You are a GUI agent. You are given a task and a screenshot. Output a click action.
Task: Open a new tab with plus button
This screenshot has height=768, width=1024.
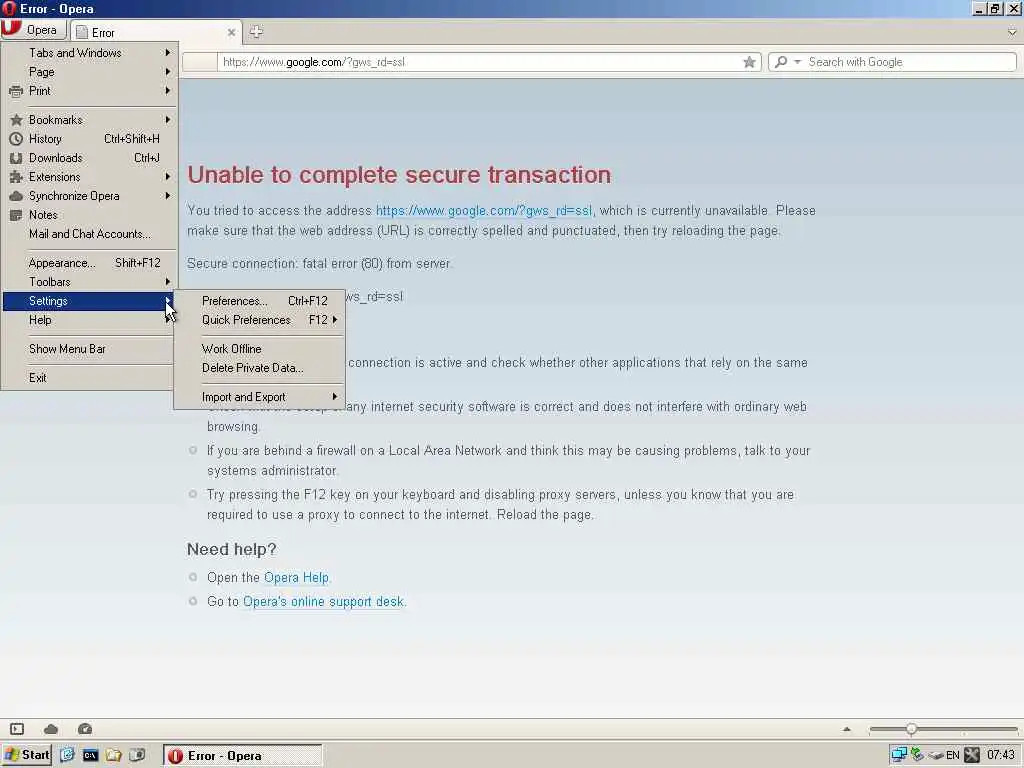[256, 31]
